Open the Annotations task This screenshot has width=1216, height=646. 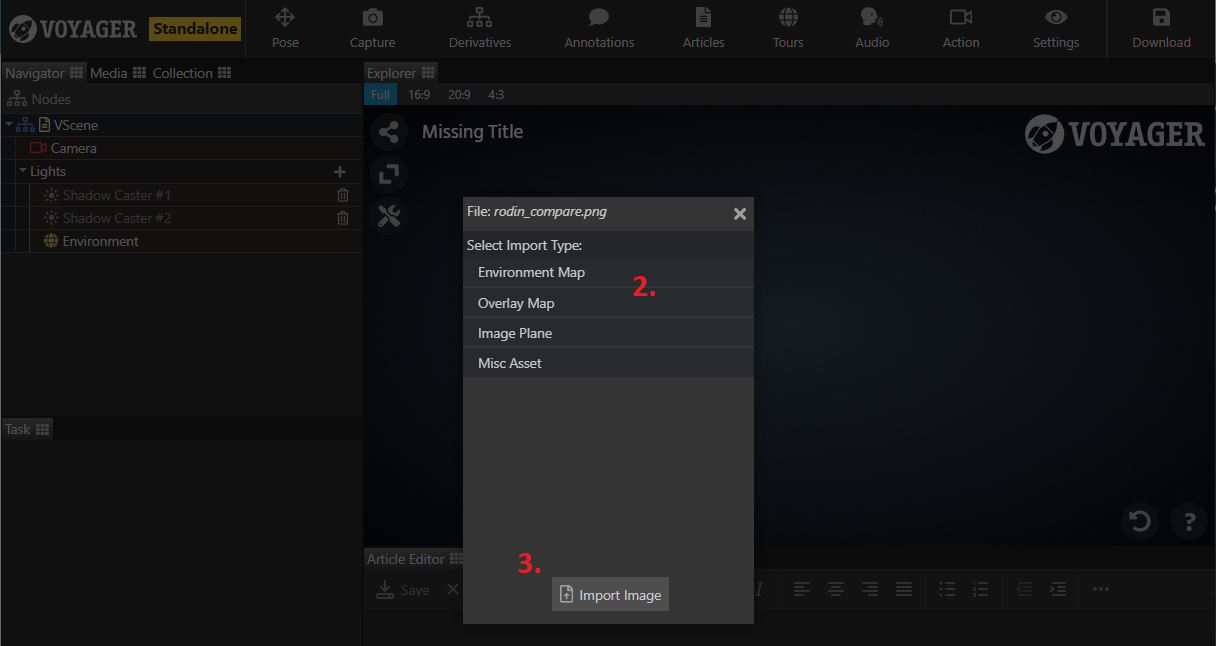[599, 28]
